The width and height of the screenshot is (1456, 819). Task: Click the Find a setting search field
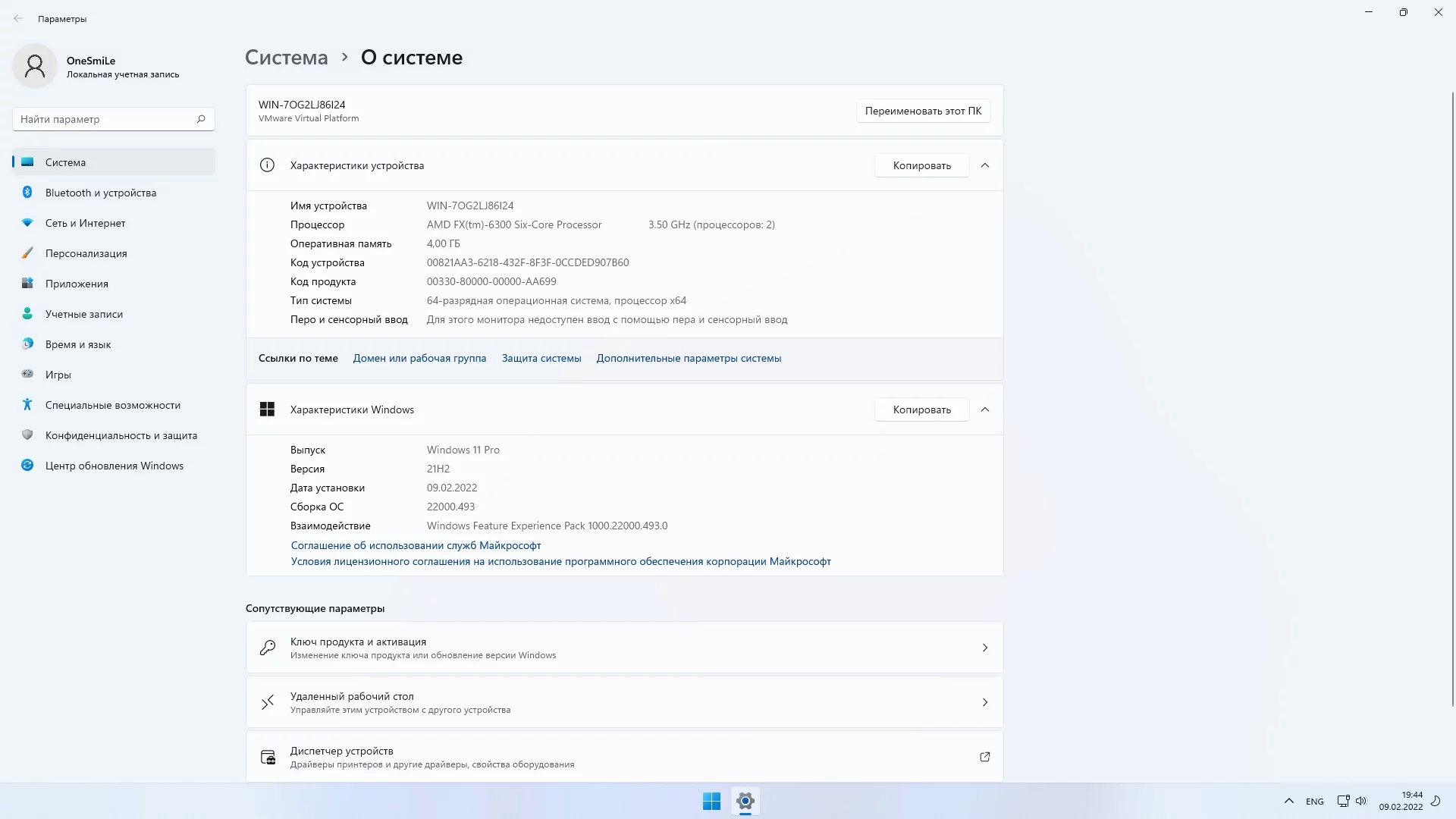105,119
